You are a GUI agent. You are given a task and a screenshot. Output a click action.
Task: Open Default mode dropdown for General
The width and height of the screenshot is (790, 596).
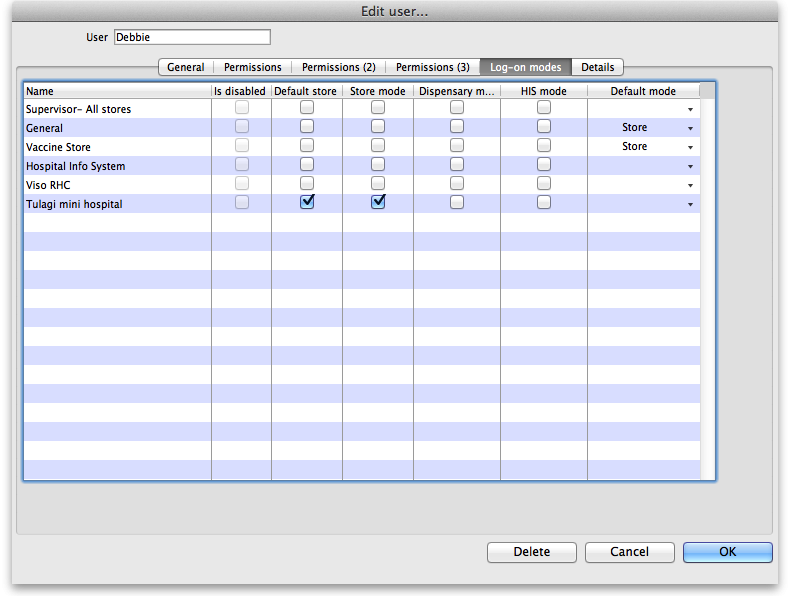click(x=689, y=128)
